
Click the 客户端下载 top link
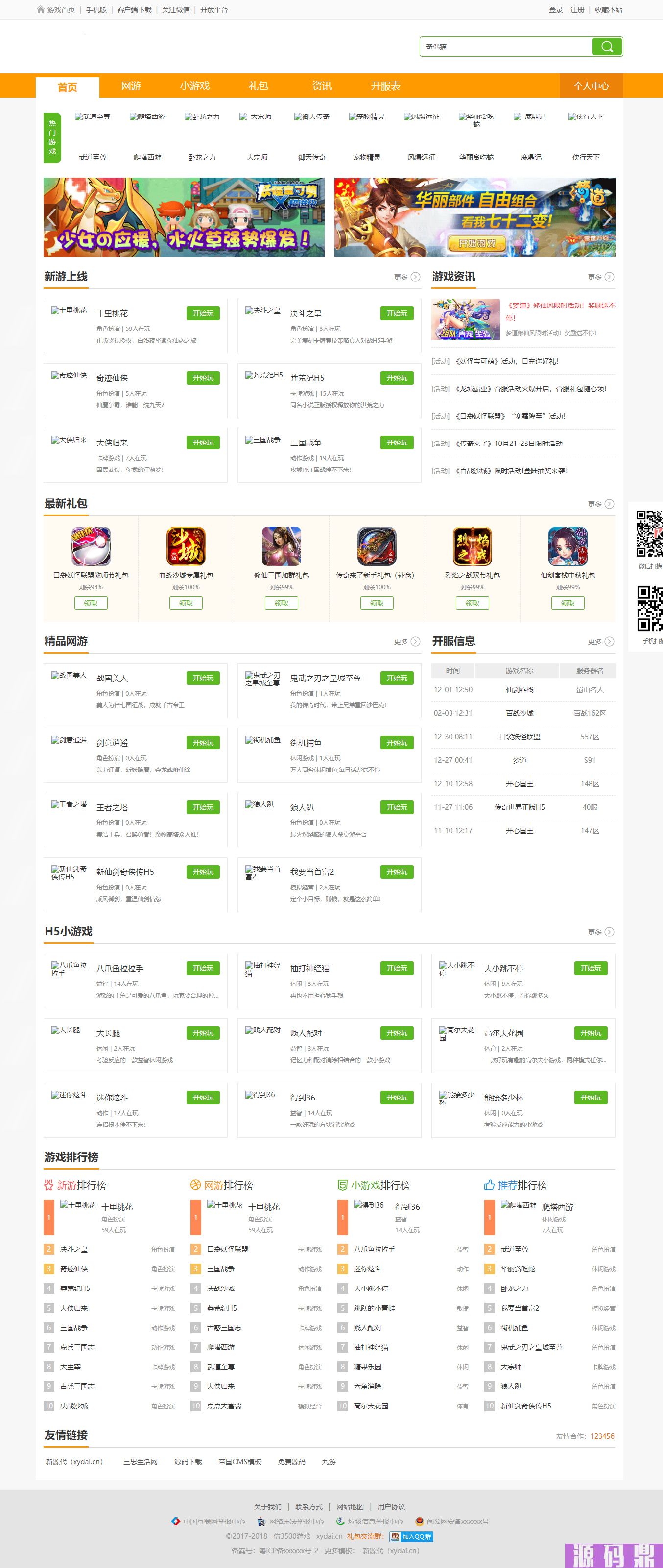134,10
